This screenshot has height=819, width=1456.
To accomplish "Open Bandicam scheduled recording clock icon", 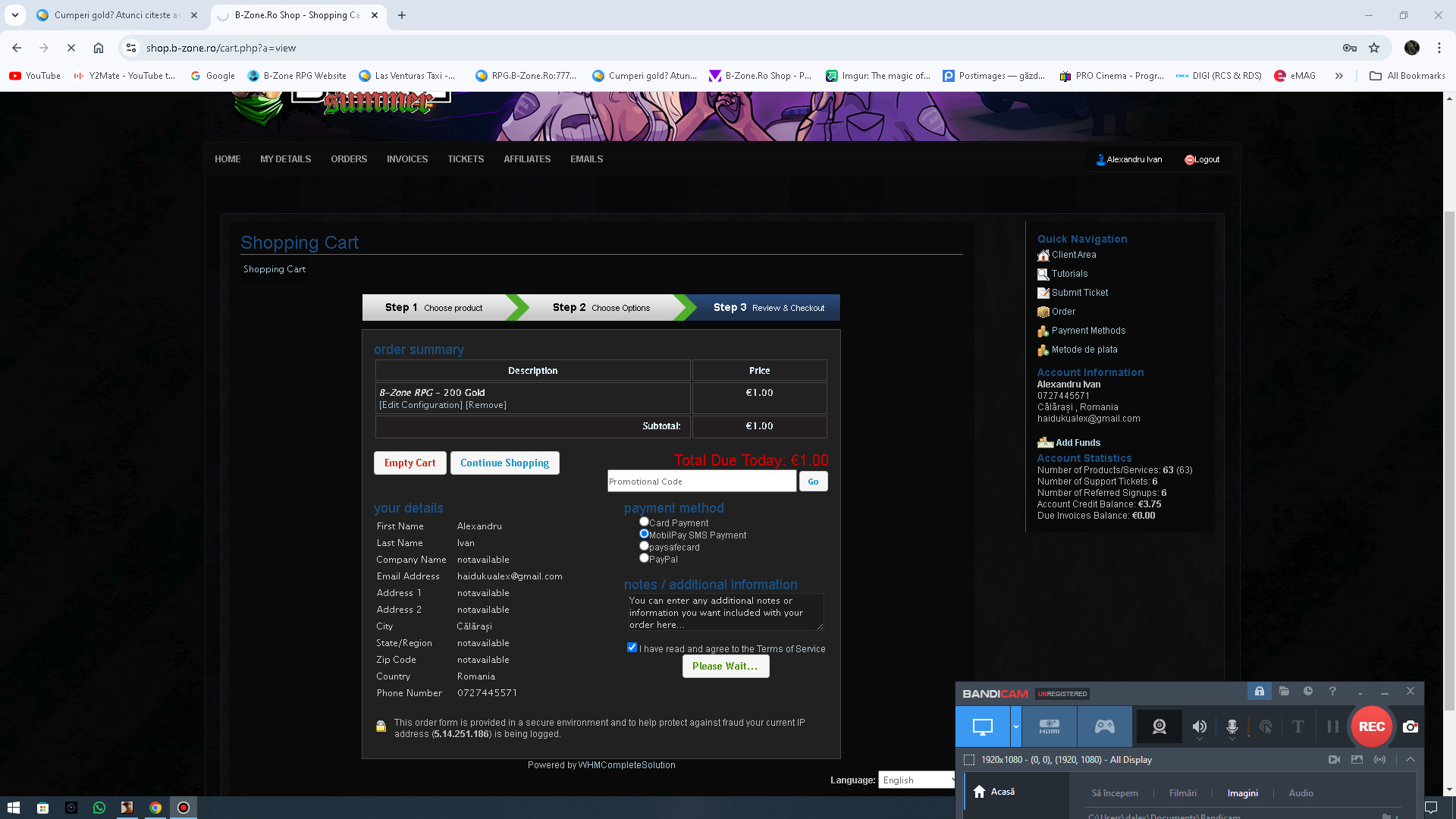I will click(1307, 691).
